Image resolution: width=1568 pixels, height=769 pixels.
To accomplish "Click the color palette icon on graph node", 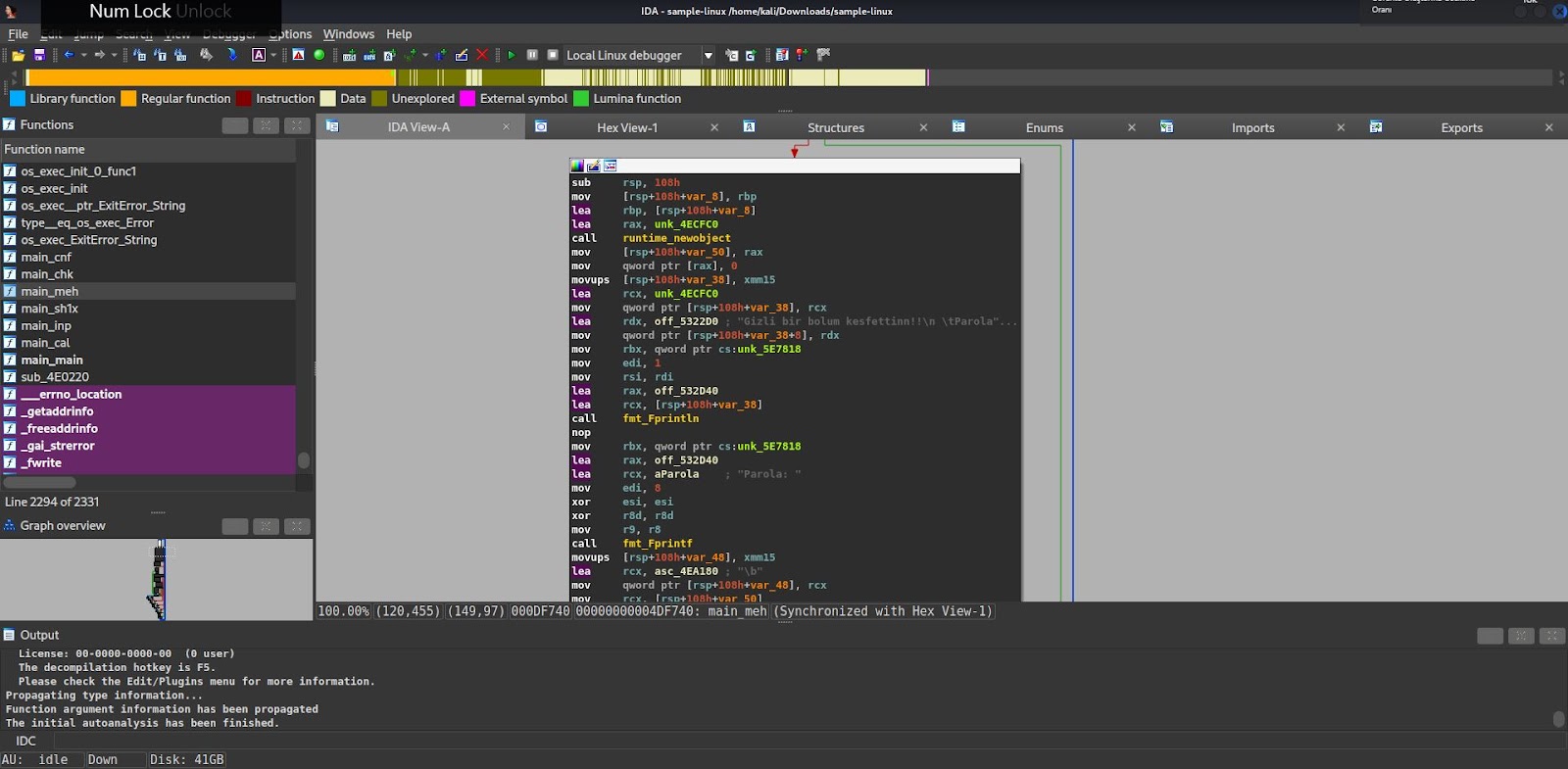I will click(577, 166).
